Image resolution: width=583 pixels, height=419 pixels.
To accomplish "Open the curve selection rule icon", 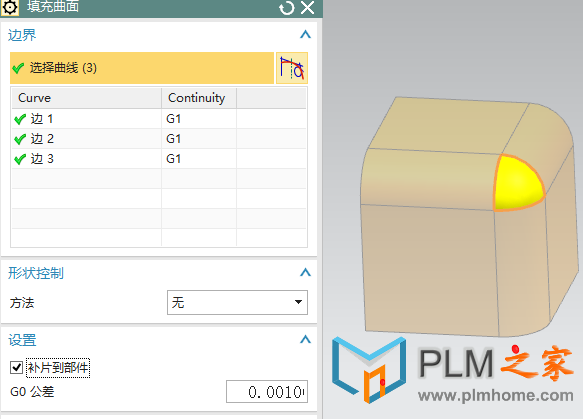I will click(x=292, y=68).
